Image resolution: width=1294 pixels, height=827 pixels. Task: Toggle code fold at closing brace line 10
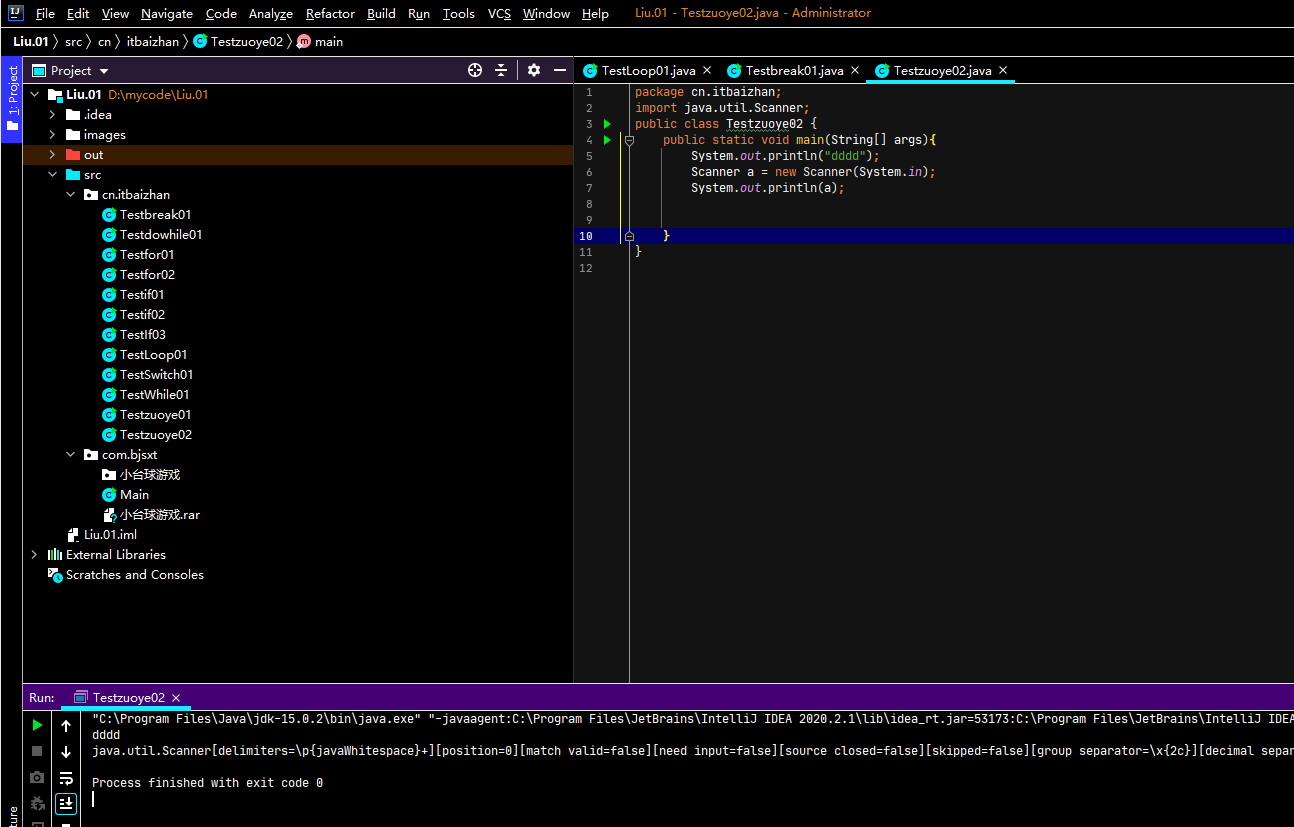click(x=629, y=236)
